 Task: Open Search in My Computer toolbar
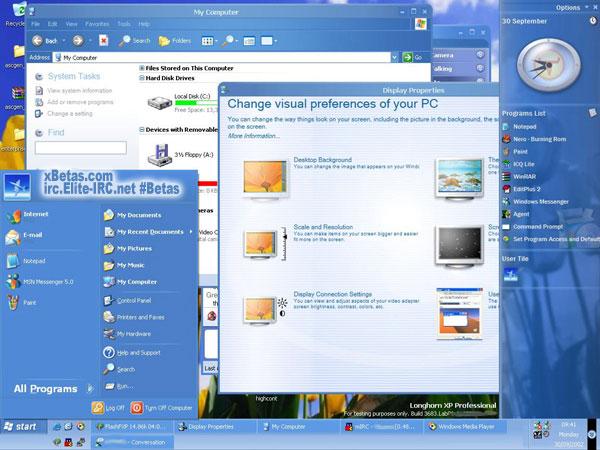pyautogui.click(x=134, y=41)
